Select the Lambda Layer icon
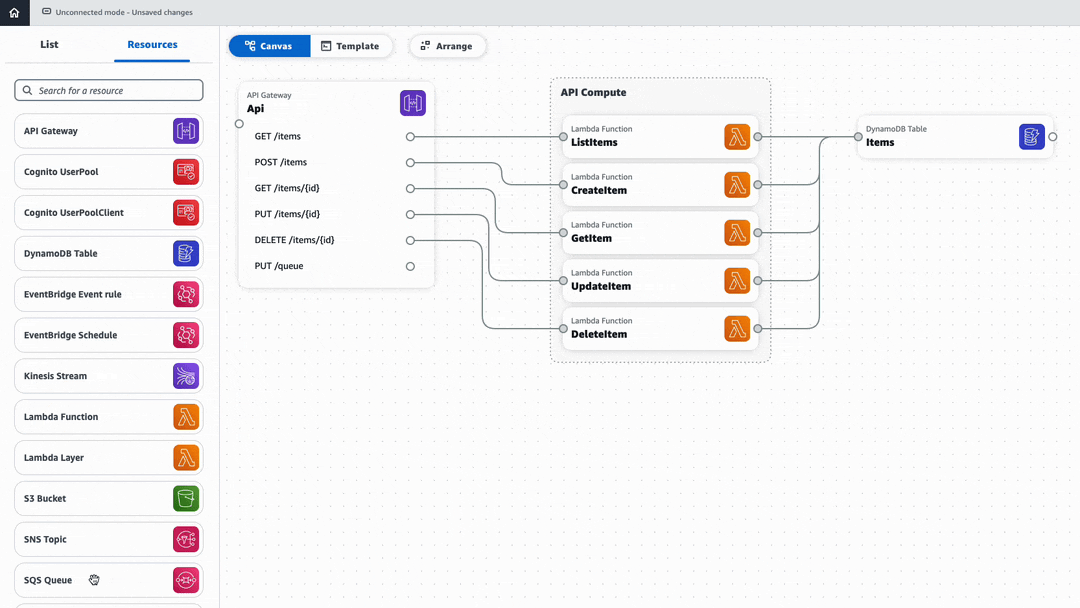 [186, 457]
